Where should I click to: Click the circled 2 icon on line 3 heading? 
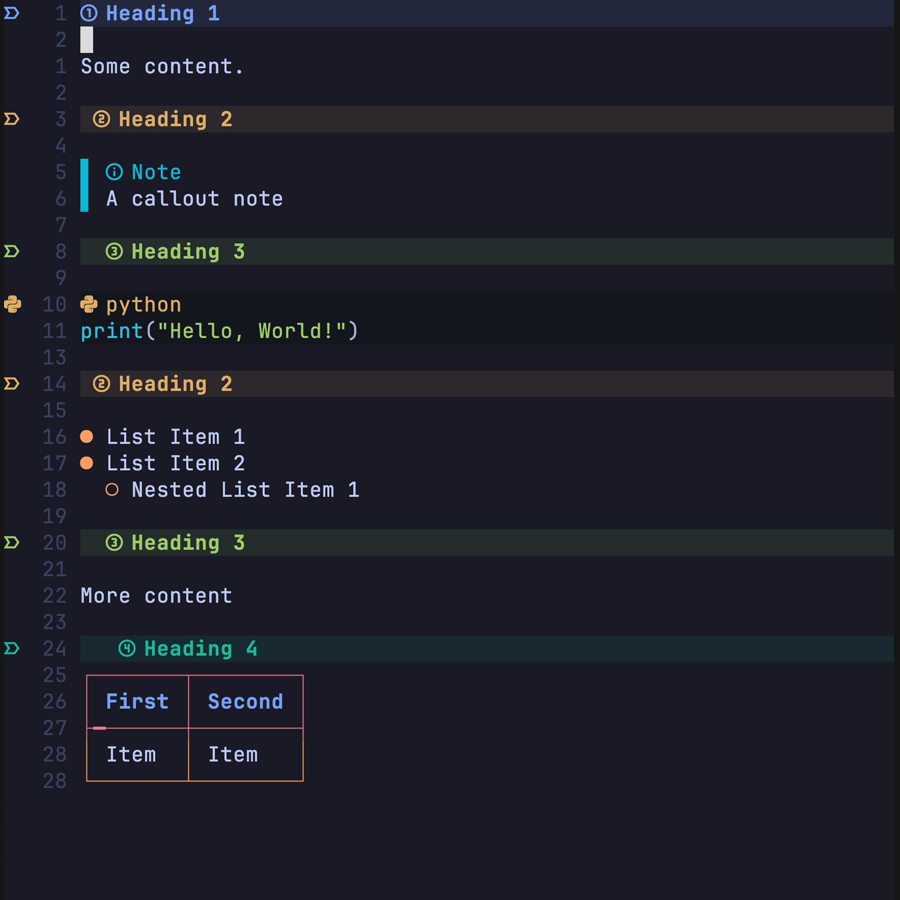point(101,119)
